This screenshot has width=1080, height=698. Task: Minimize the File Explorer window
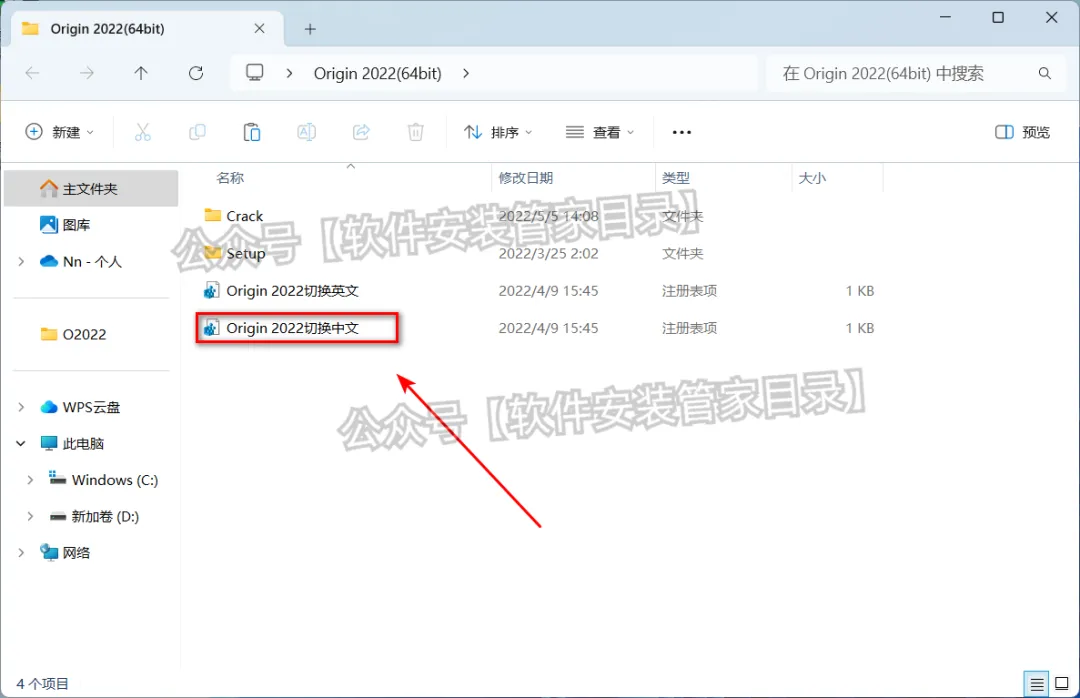[x=945, y=17]
